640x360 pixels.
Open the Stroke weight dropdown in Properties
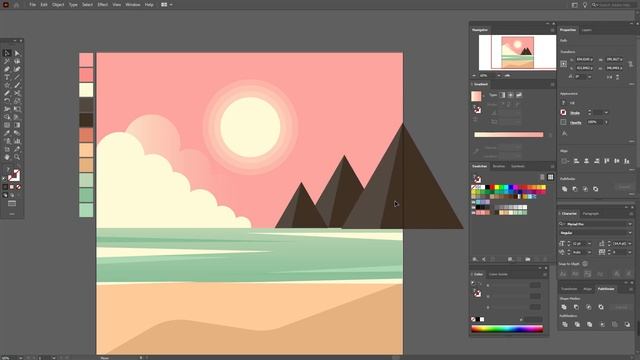pos(606,113)
